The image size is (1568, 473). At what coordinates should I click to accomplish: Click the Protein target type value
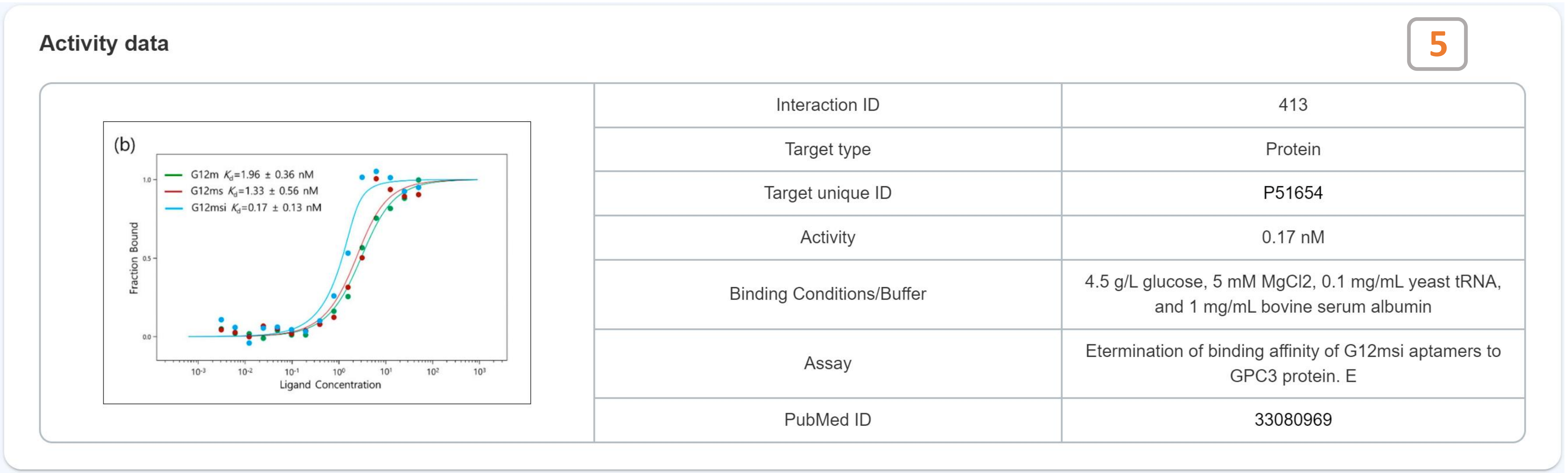click(x=1292, y=149)
